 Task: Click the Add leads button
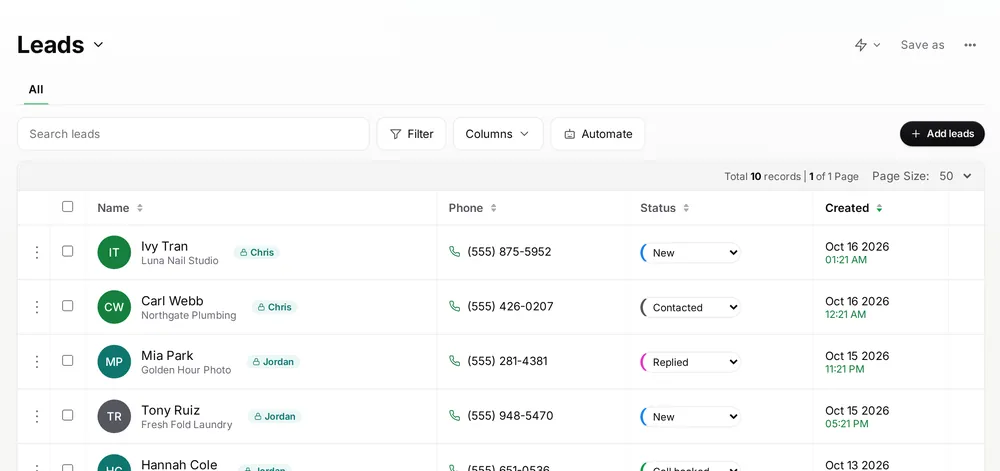942,134
